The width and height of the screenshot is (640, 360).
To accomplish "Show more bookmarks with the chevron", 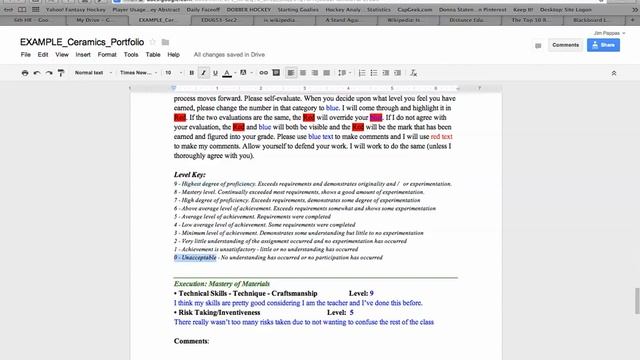I will tap(635, 9).
